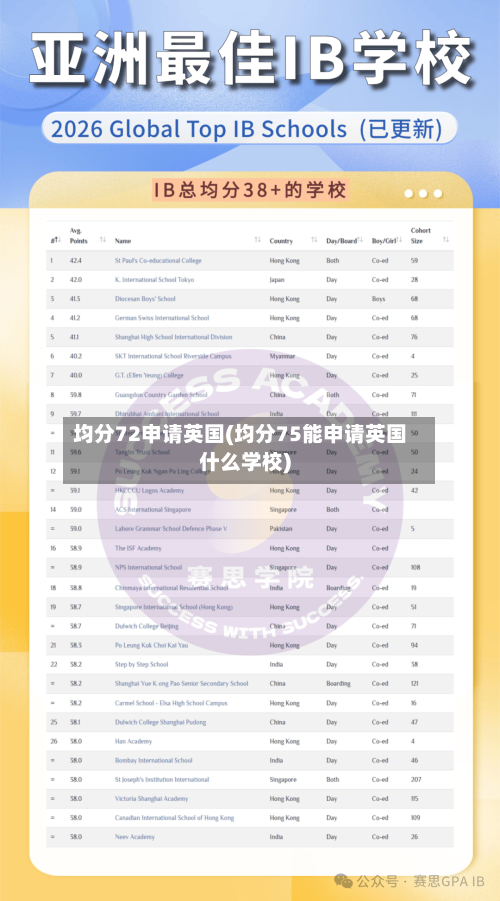Sort schools by Name column arrows
Viewport: 500px width, 901px height.
coord(258,240)
